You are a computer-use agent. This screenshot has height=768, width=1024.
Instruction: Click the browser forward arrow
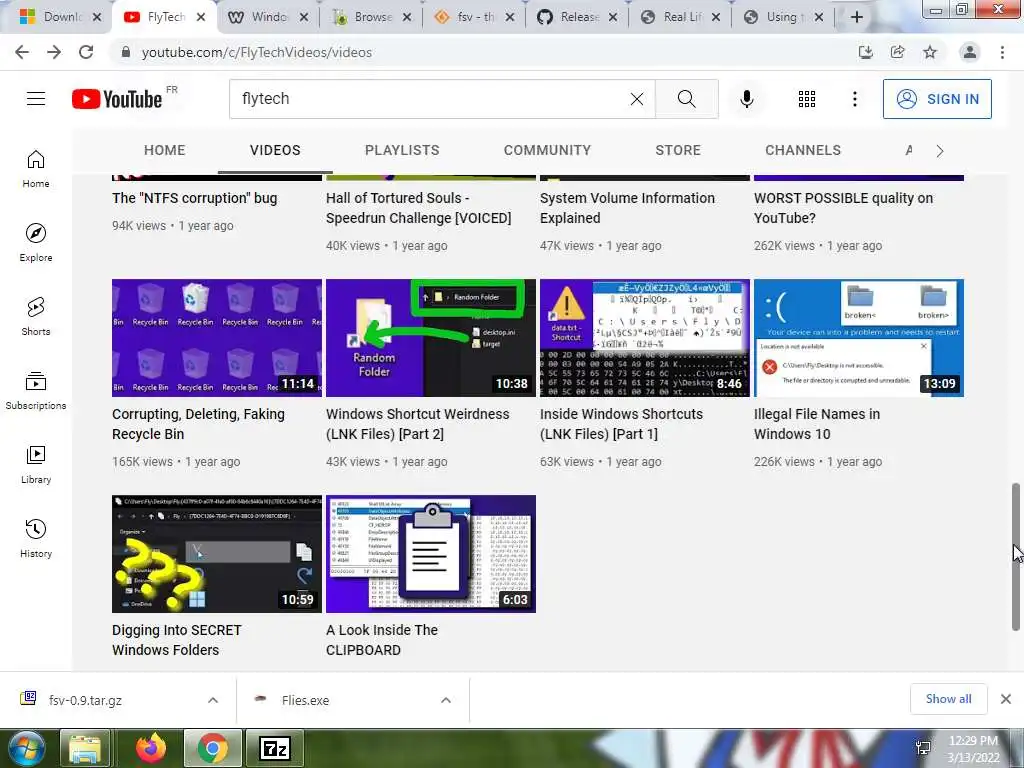tap(54, 52)
